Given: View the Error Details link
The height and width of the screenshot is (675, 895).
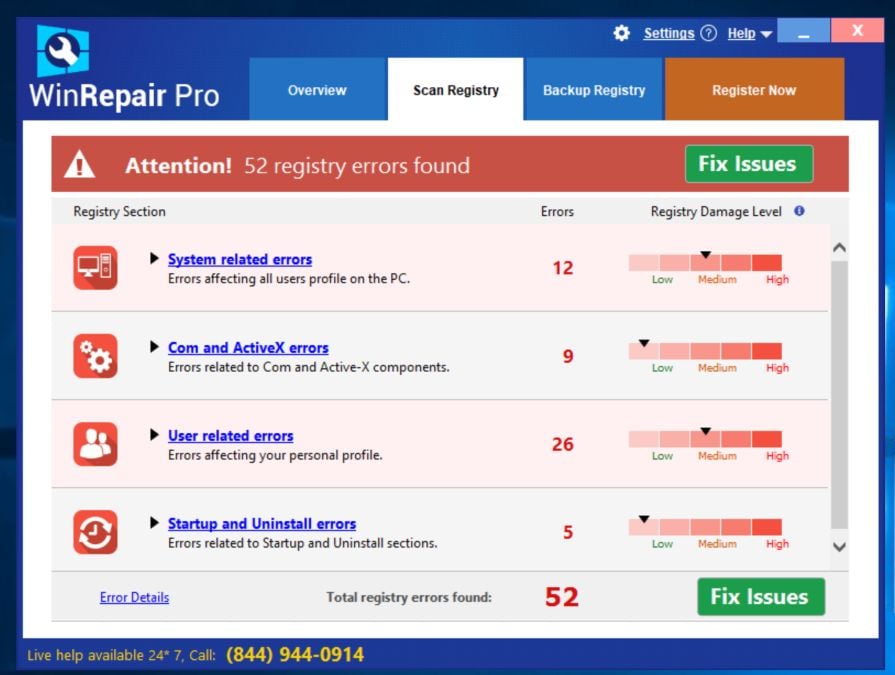Looking at the screenshot, I should (x=134, y=597).
